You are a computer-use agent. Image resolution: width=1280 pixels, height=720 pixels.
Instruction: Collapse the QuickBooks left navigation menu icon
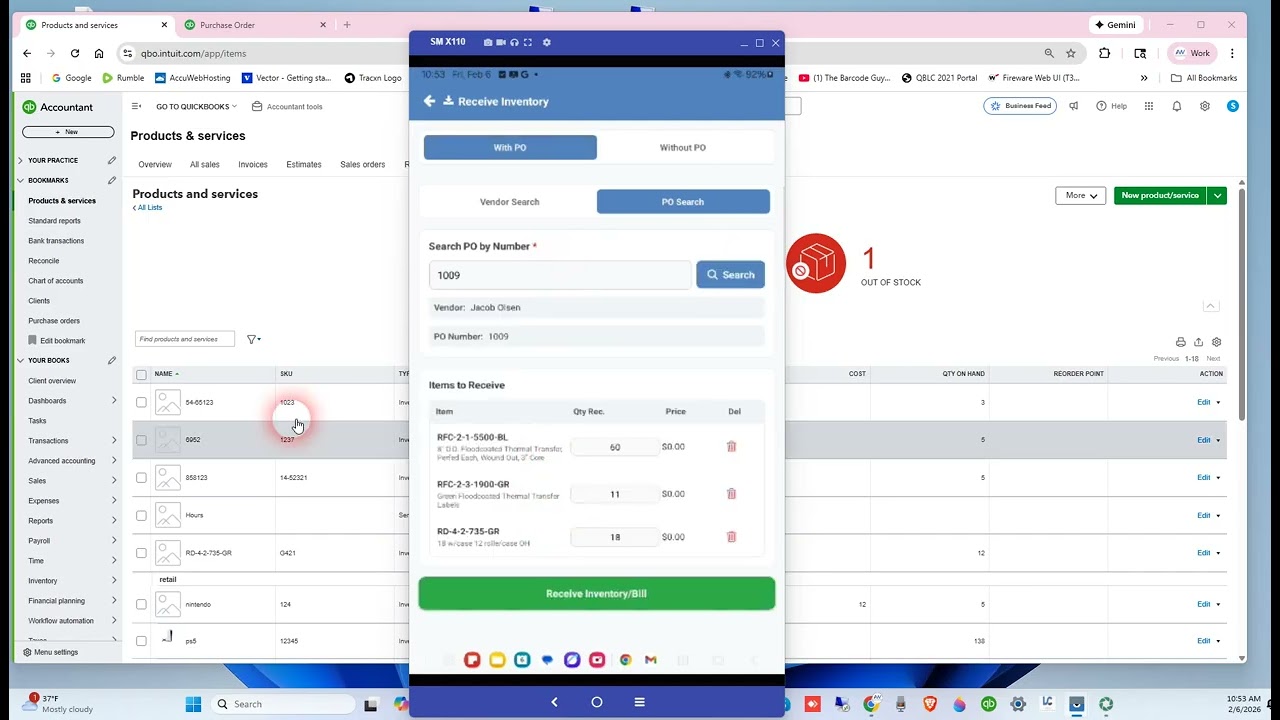coord(136,106)
